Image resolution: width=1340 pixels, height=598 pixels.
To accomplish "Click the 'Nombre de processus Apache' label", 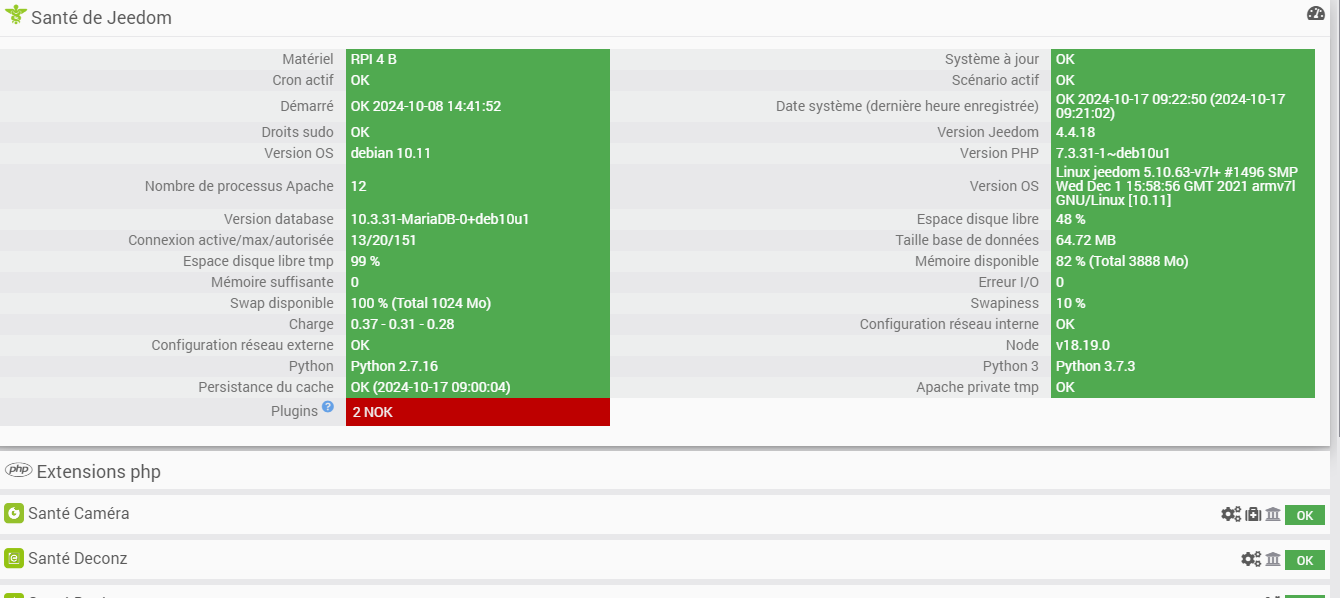I will pyautogui.click(x=239, y=186).
